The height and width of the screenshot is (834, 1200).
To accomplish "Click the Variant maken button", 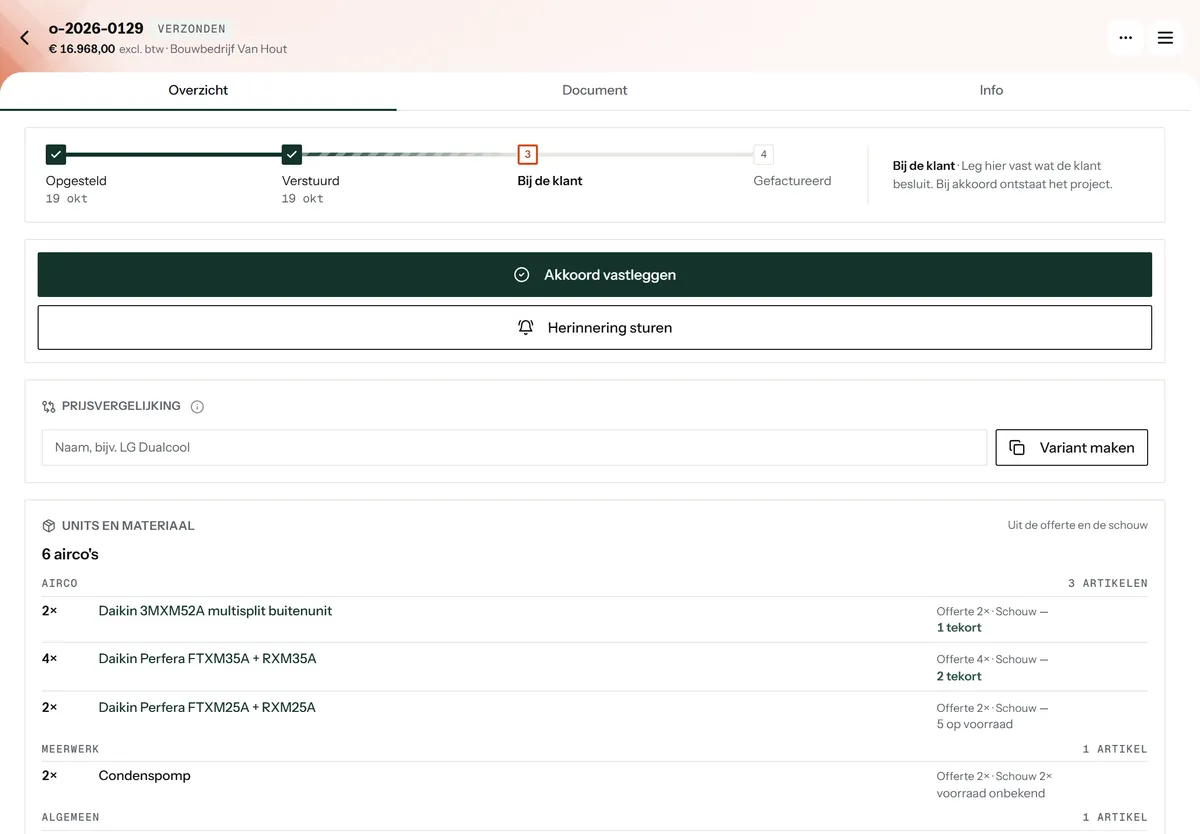I will point(1072,448).
